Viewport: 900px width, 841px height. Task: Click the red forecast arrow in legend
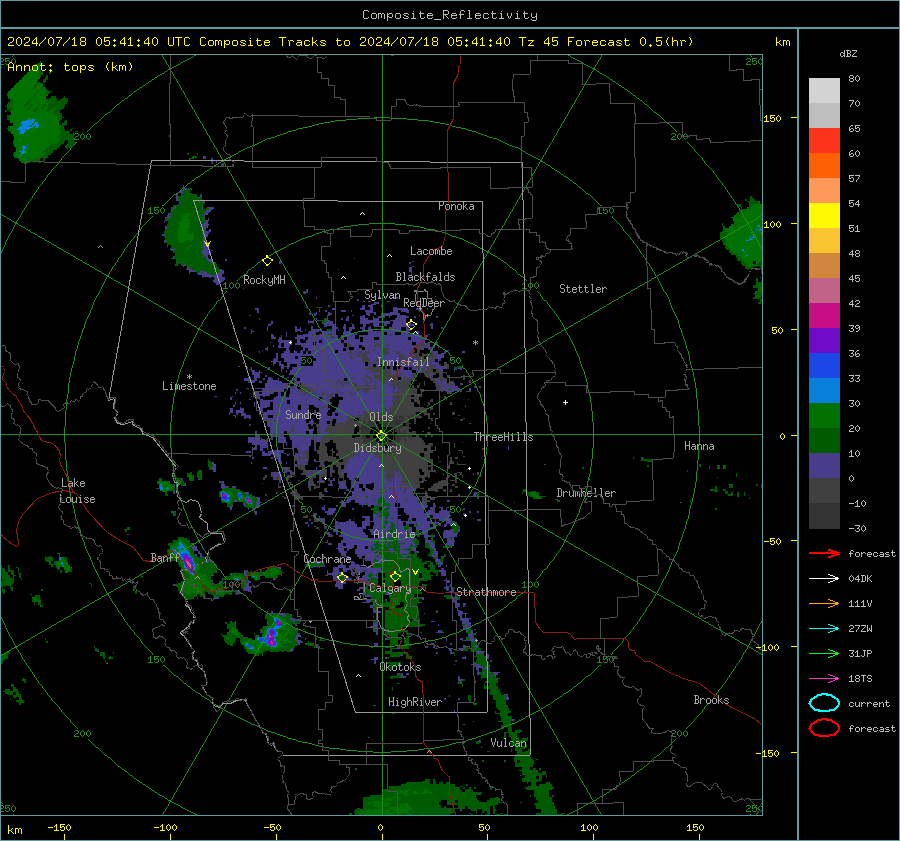[824, 553]
